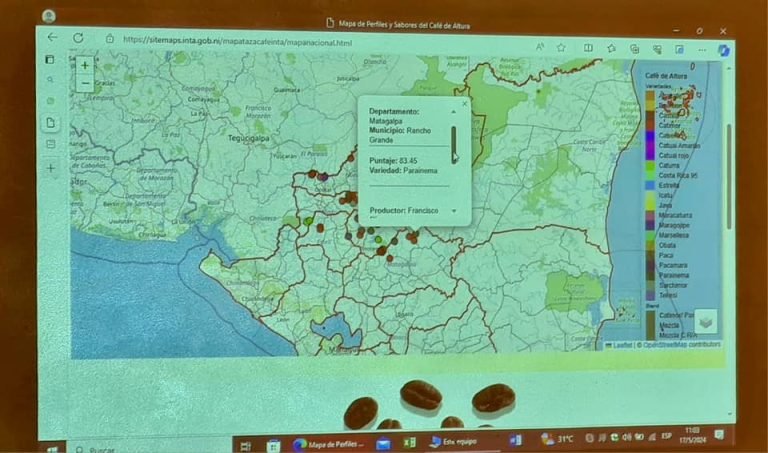Zoom out the map with the minus button
Image resolution: width=768 pixels, height=453 pixels.
tap(85, 84)
